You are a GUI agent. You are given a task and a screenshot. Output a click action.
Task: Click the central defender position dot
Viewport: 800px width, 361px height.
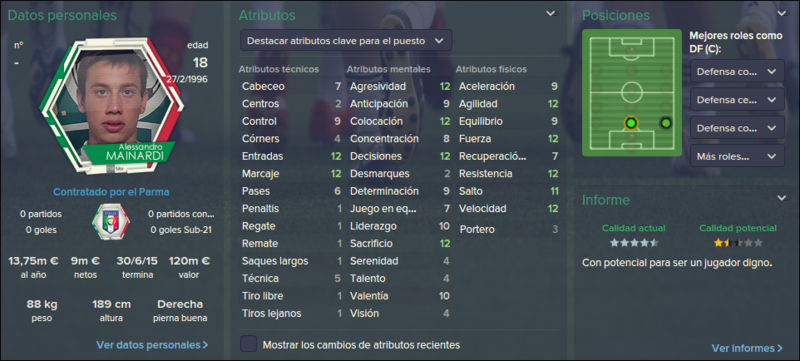(x=631, y=123)
